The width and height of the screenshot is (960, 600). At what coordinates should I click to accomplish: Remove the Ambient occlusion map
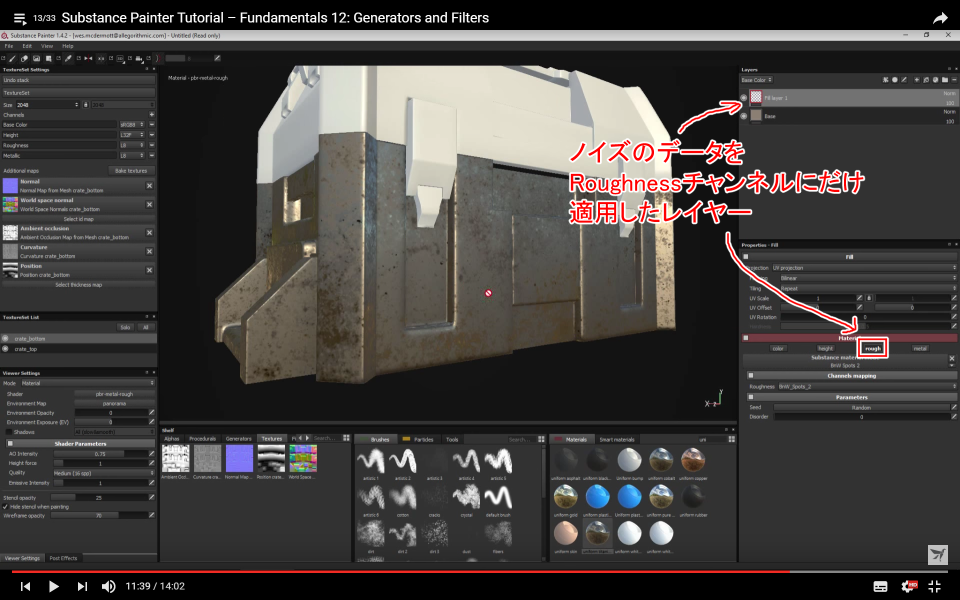click(149, 233)
